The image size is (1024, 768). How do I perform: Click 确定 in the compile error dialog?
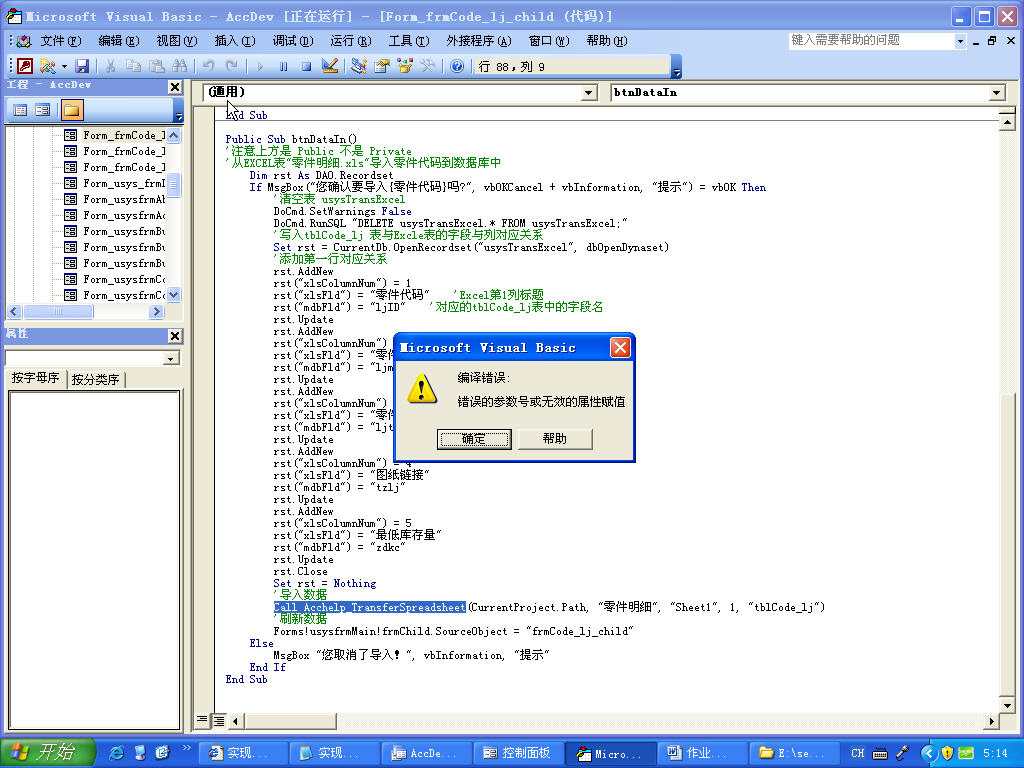(x=473, y=439)
